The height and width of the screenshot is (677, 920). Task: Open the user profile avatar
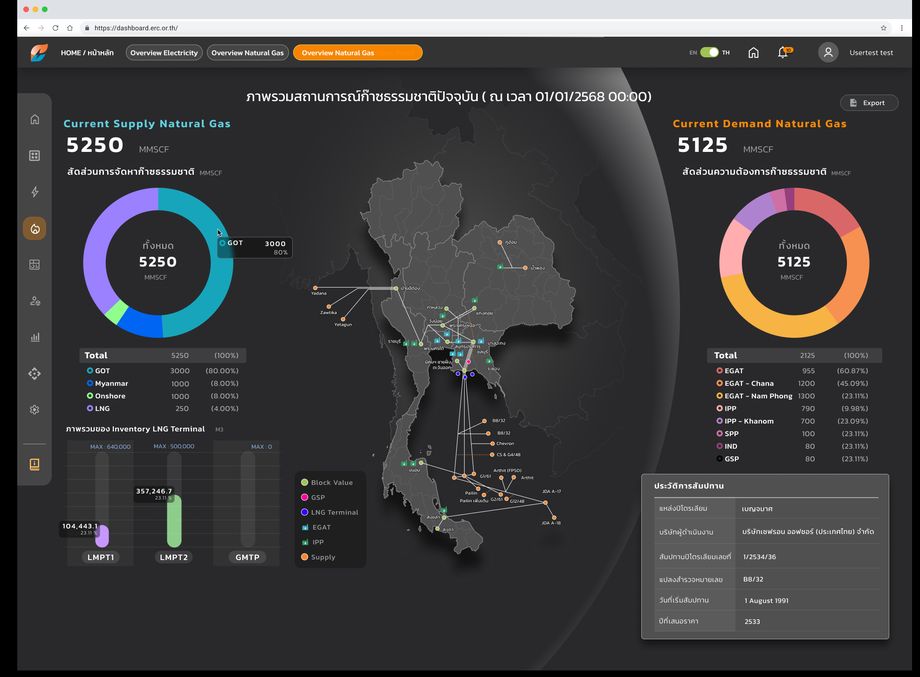click(x=828, y=52)
